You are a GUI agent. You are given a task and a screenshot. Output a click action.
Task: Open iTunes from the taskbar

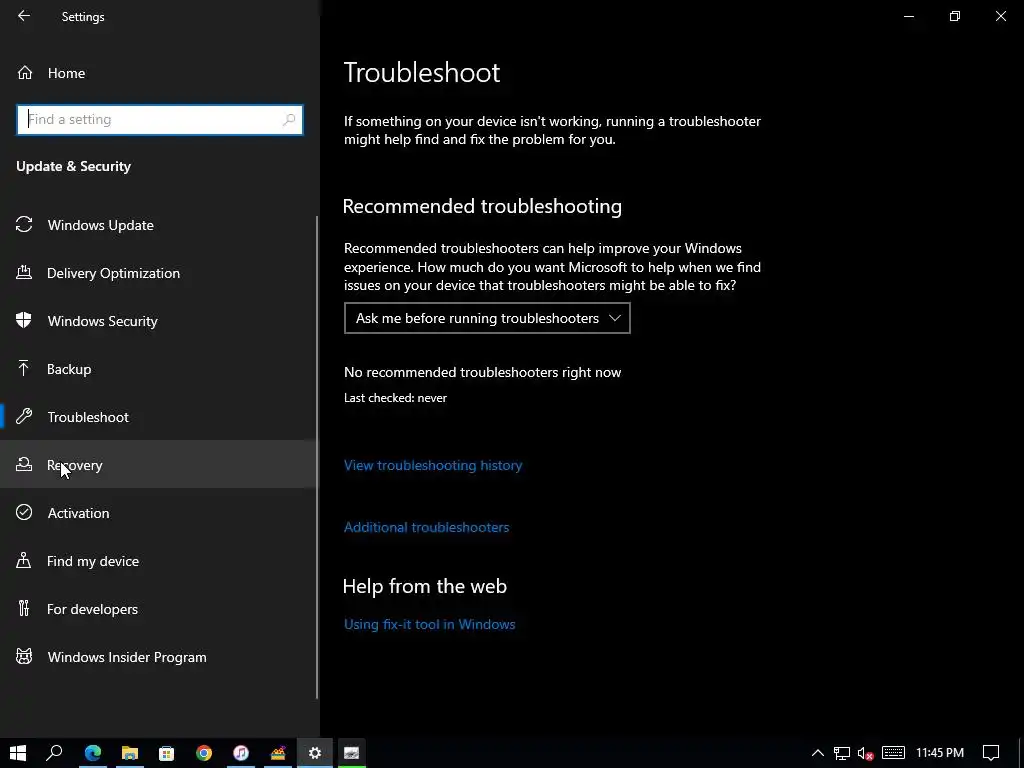241,753
